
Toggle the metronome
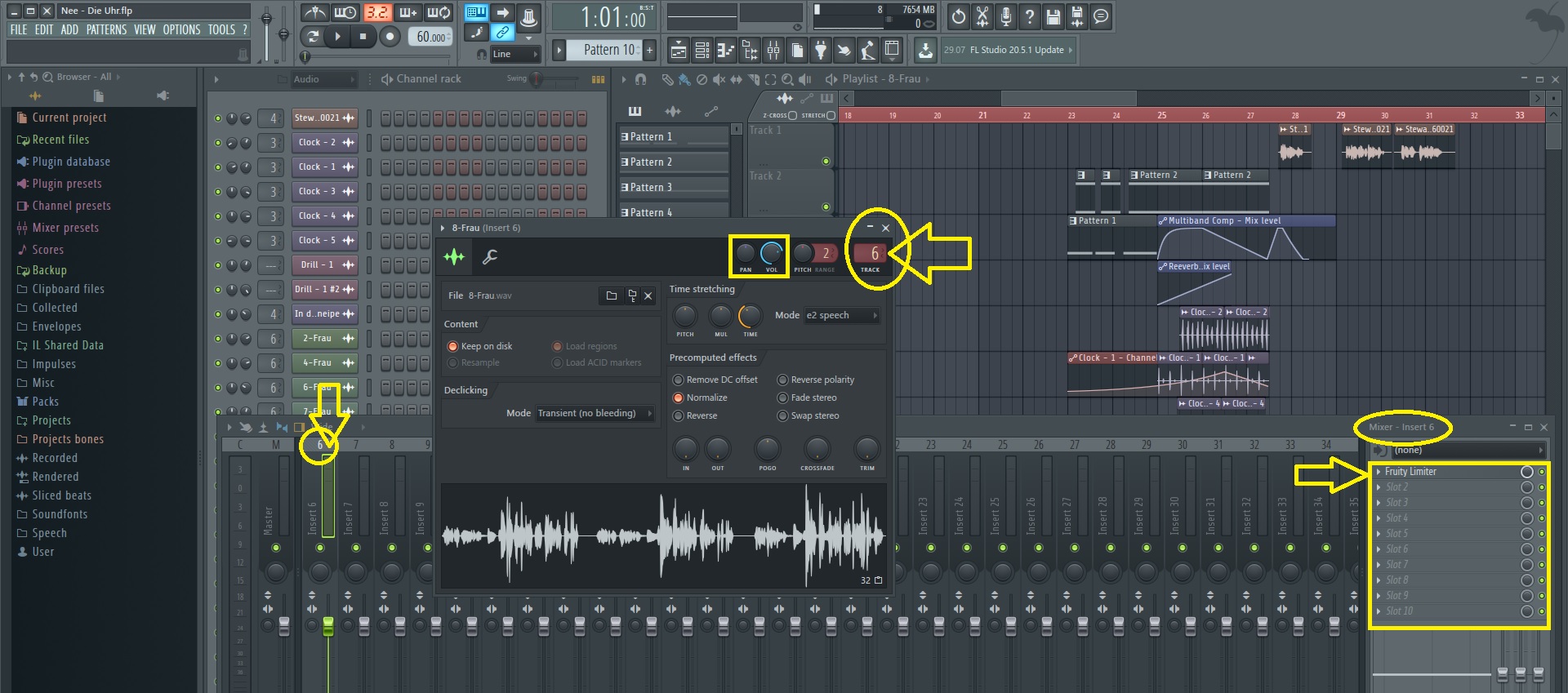(314, 13)
